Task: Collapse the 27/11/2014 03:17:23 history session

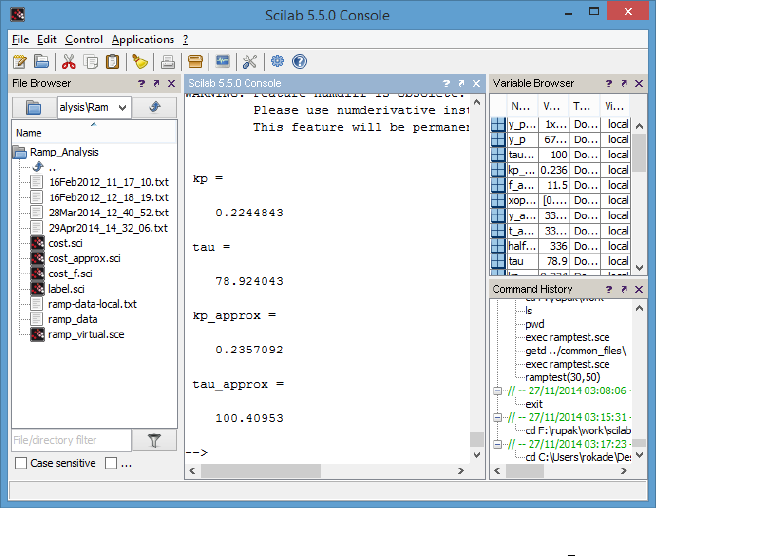Action: pos(498,444)
